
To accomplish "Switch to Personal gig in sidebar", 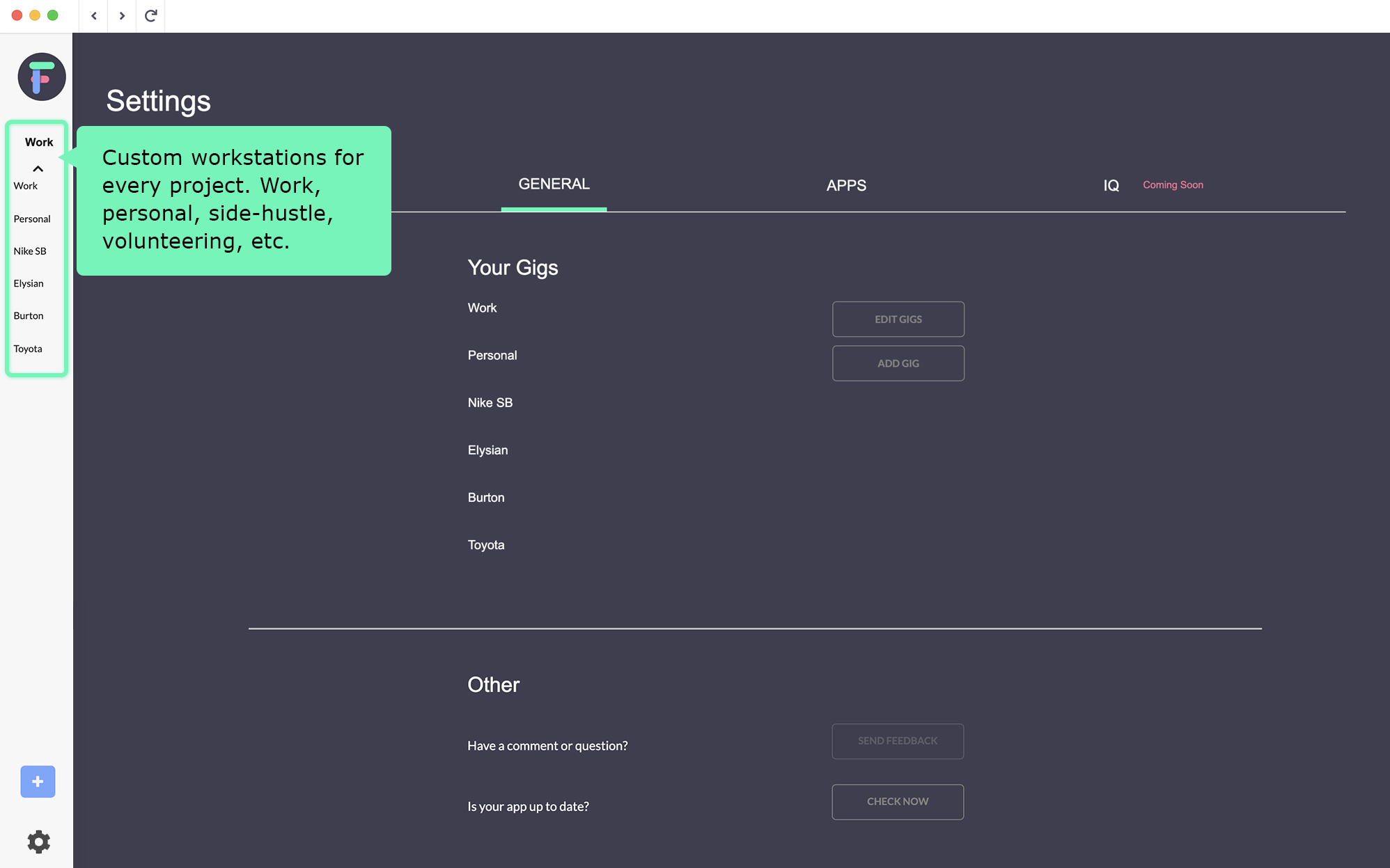I will [32, 219].
